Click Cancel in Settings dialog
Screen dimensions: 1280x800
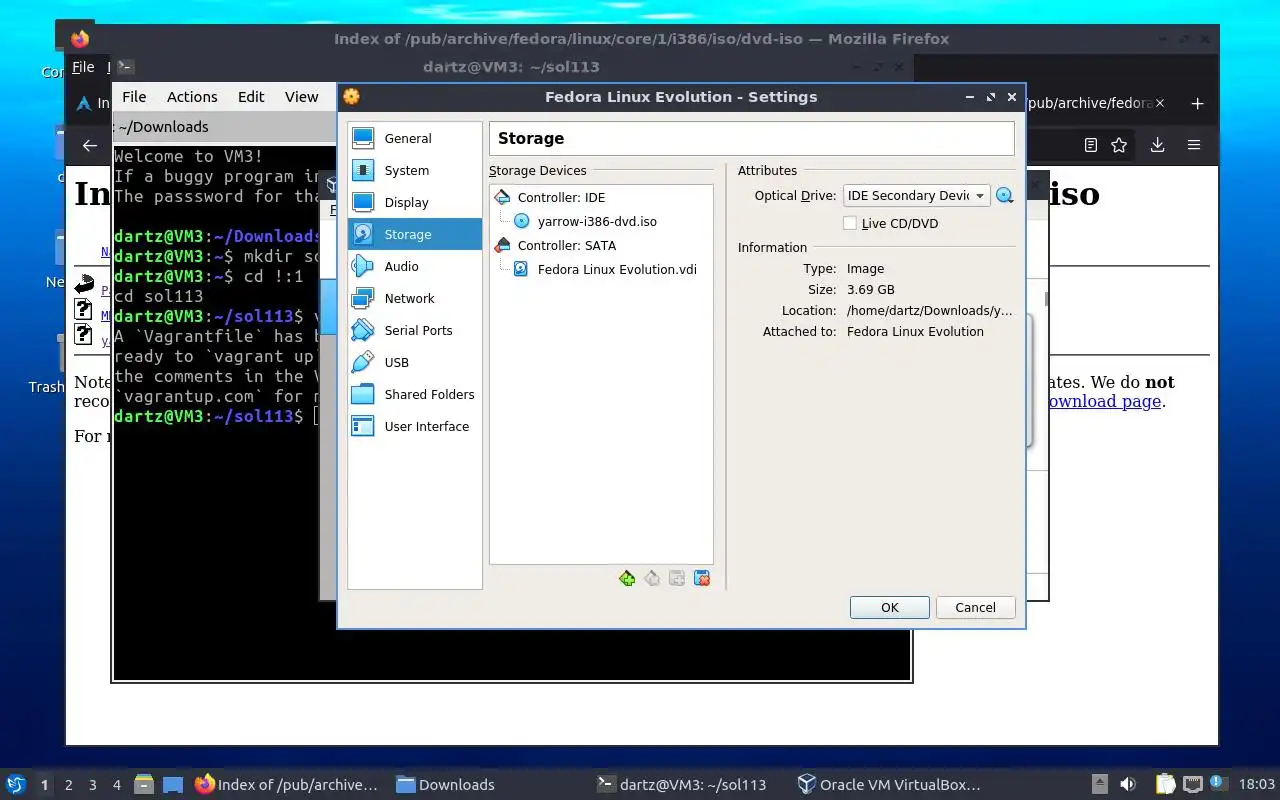(975, 607)
